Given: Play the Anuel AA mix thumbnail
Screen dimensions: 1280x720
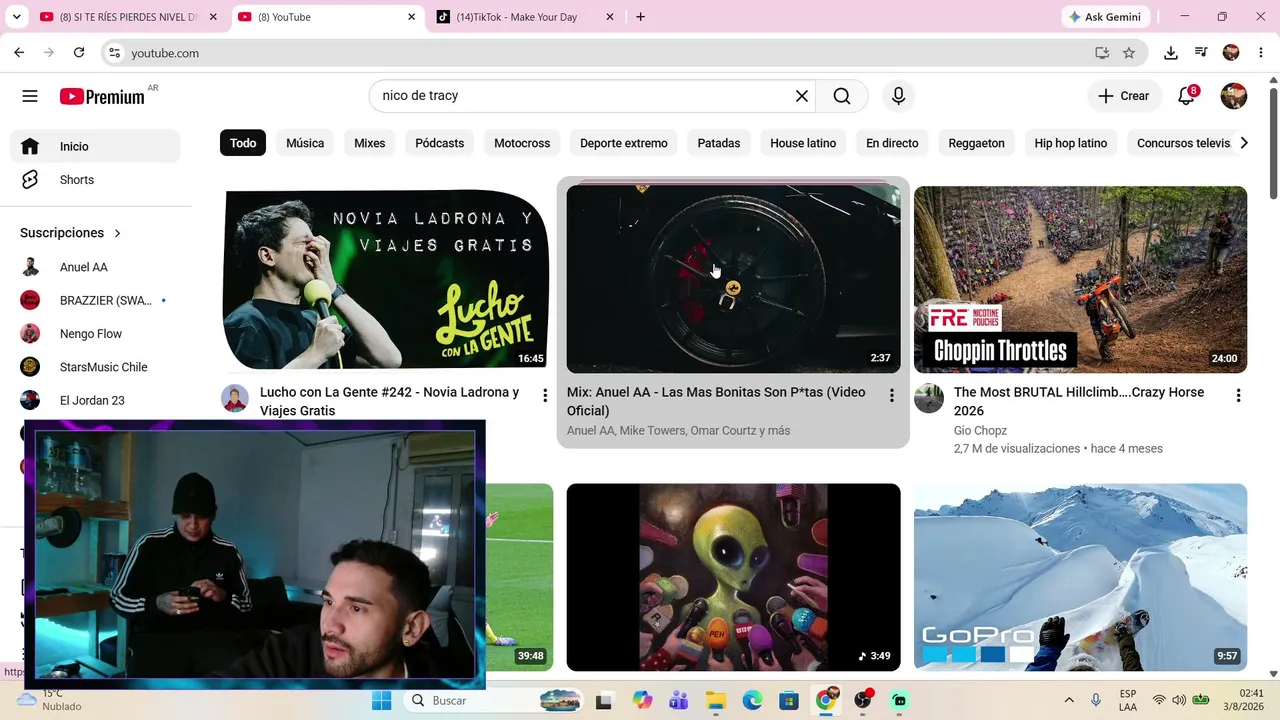Looking at the screenshot, I should [733, 279].
